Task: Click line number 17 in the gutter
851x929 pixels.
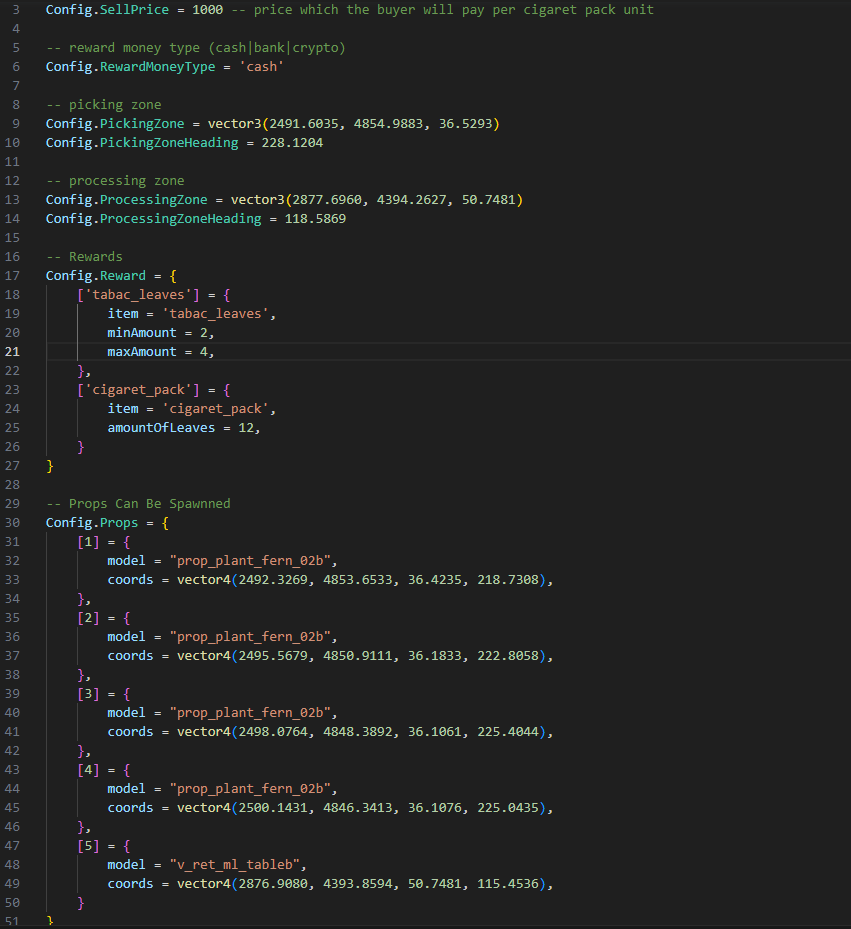Action: tap(15, 275)
